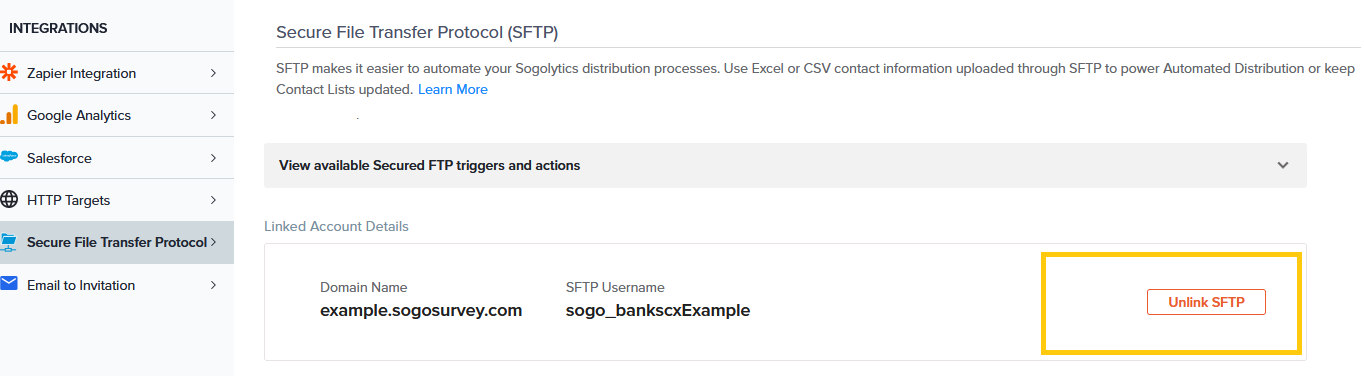
Task: Click the Email to Invitation envelope icon
Action: pyautogui.click(x=9, y=284)
